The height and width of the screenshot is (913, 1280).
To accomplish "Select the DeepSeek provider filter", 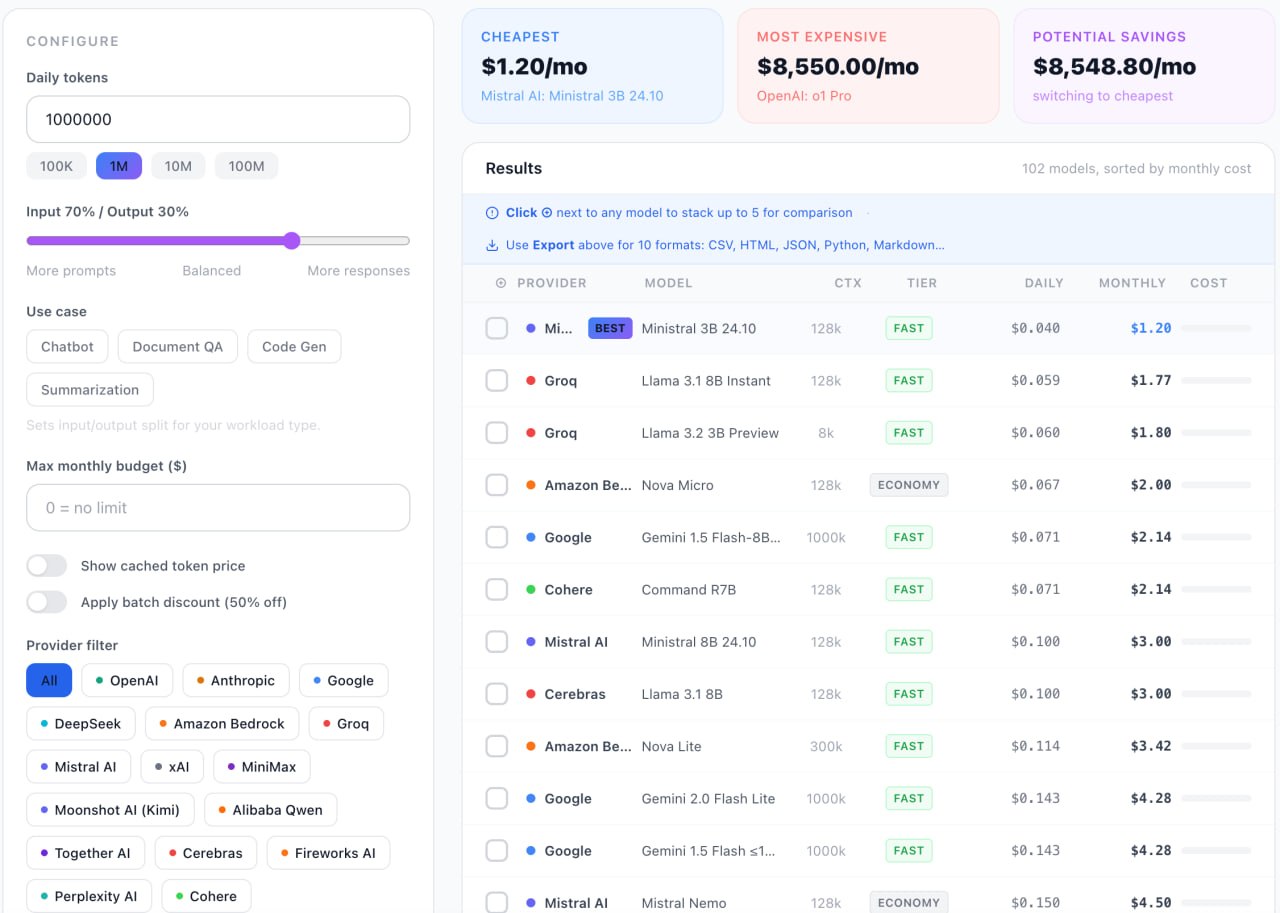I will point(81,724).
